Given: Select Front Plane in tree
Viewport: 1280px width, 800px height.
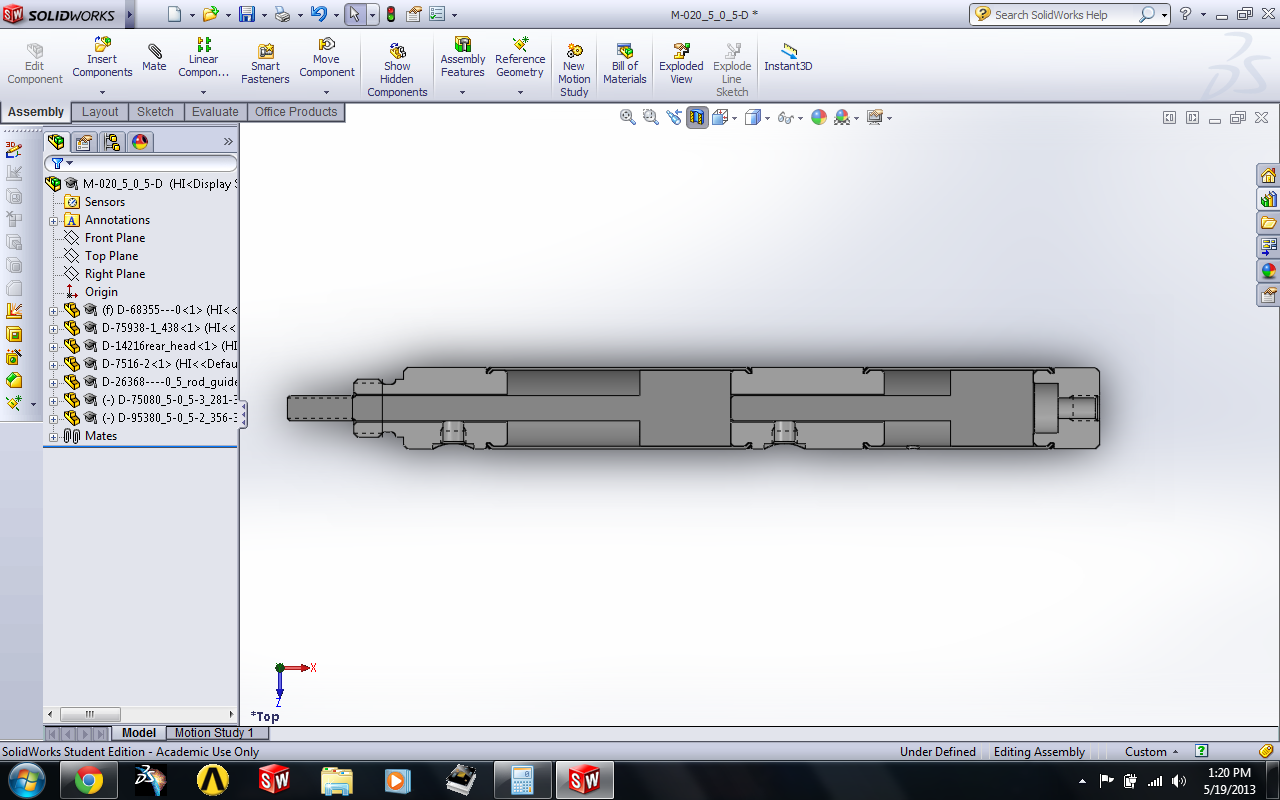Looking at the screenshot, I should (x=115, y=238).
